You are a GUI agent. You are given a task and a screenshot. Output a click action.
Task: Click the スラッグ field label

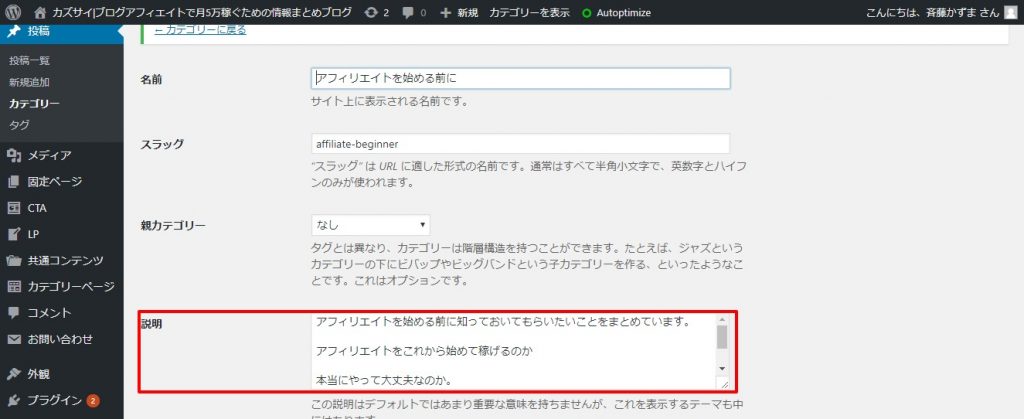point(162,144)
